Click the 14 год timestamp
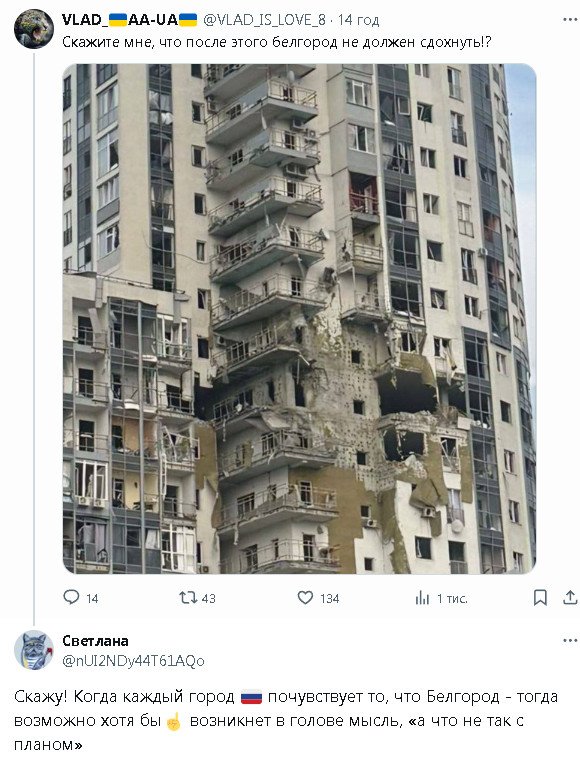 point(358,20)
